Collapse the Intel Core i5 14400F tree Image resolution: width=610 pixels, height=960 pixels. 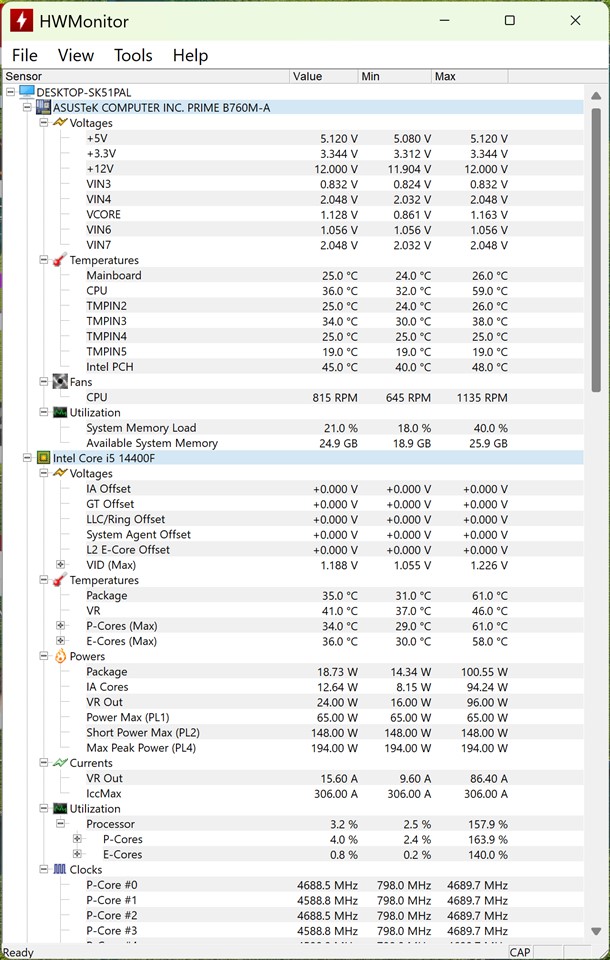[27, 458]
